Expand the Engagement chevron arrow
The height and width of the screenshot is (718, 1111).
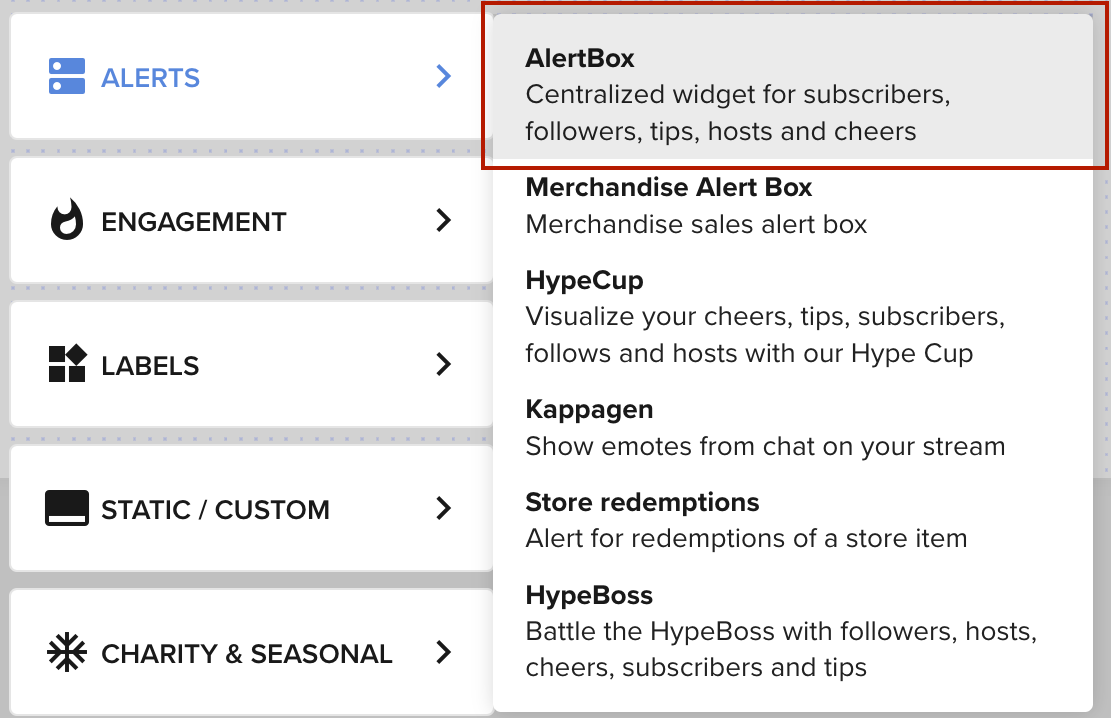pos(444,220)
